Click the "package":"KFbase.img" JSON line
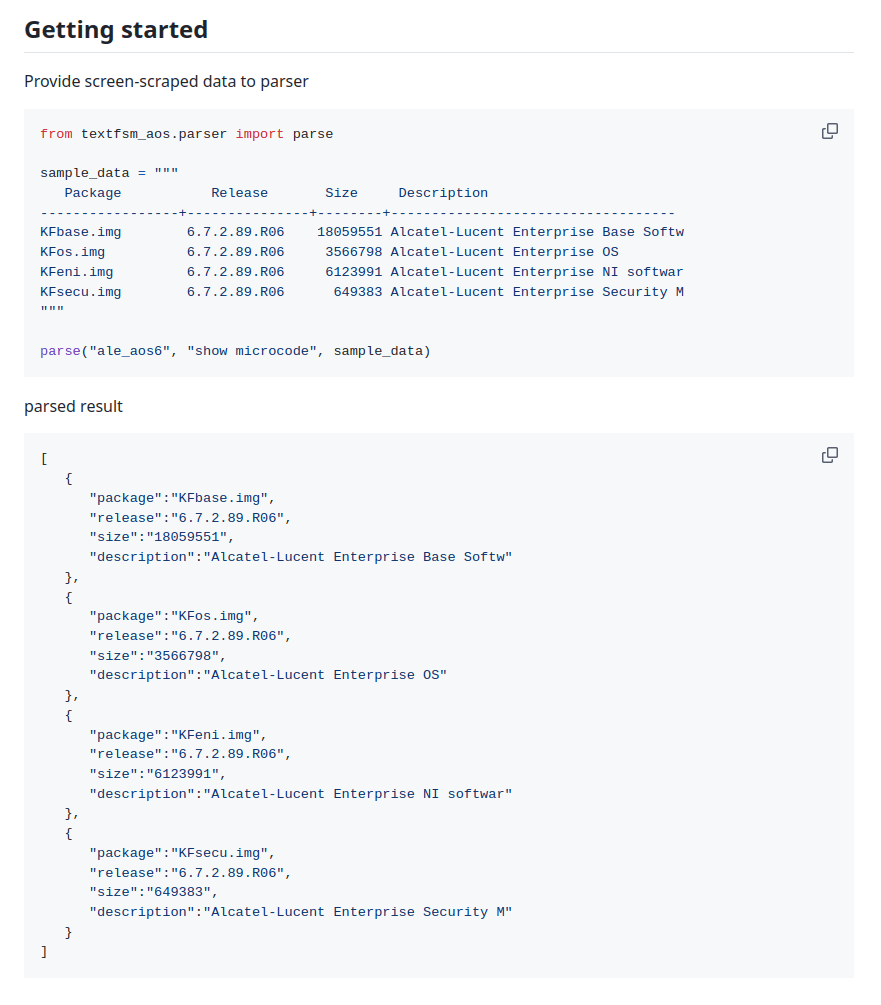This screenshot has height=1005, width=881. tap(181, 498)
